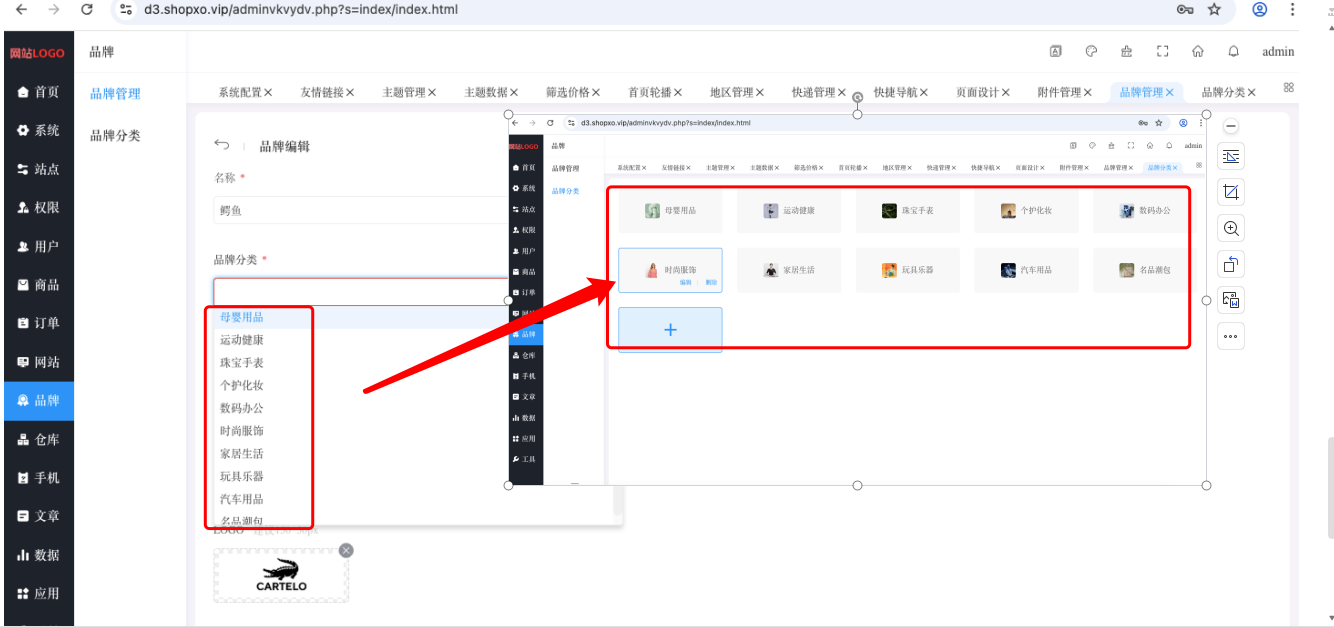Open the 数据 section in the sidebar
1334x627 pixels.
[37, 555]
